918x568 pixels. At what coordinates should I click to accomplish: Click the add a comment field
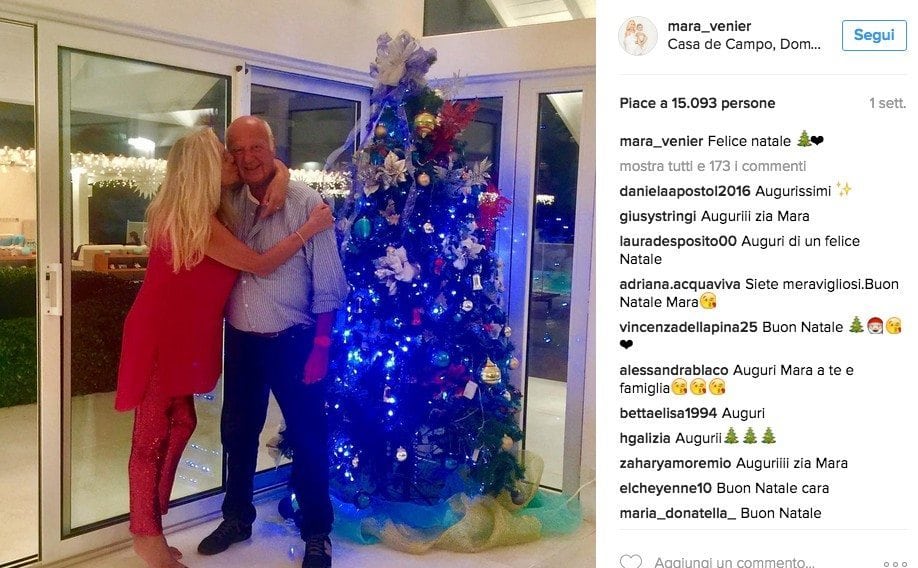click(x=734, y=562)
